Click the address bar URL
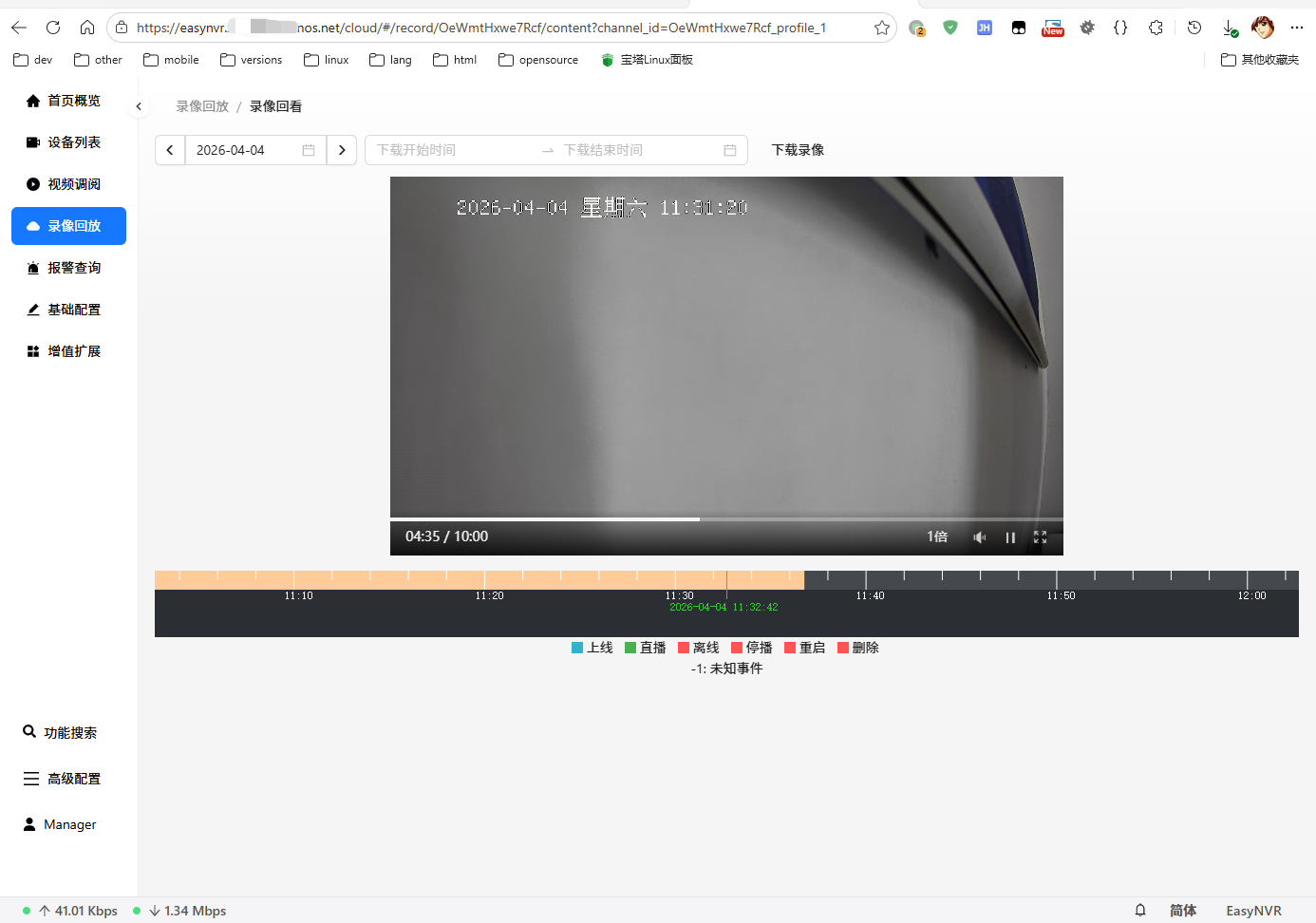Image resolution: width=1316 pixels, height=923 pixels. pyautogui.click(x=481, y=28)
